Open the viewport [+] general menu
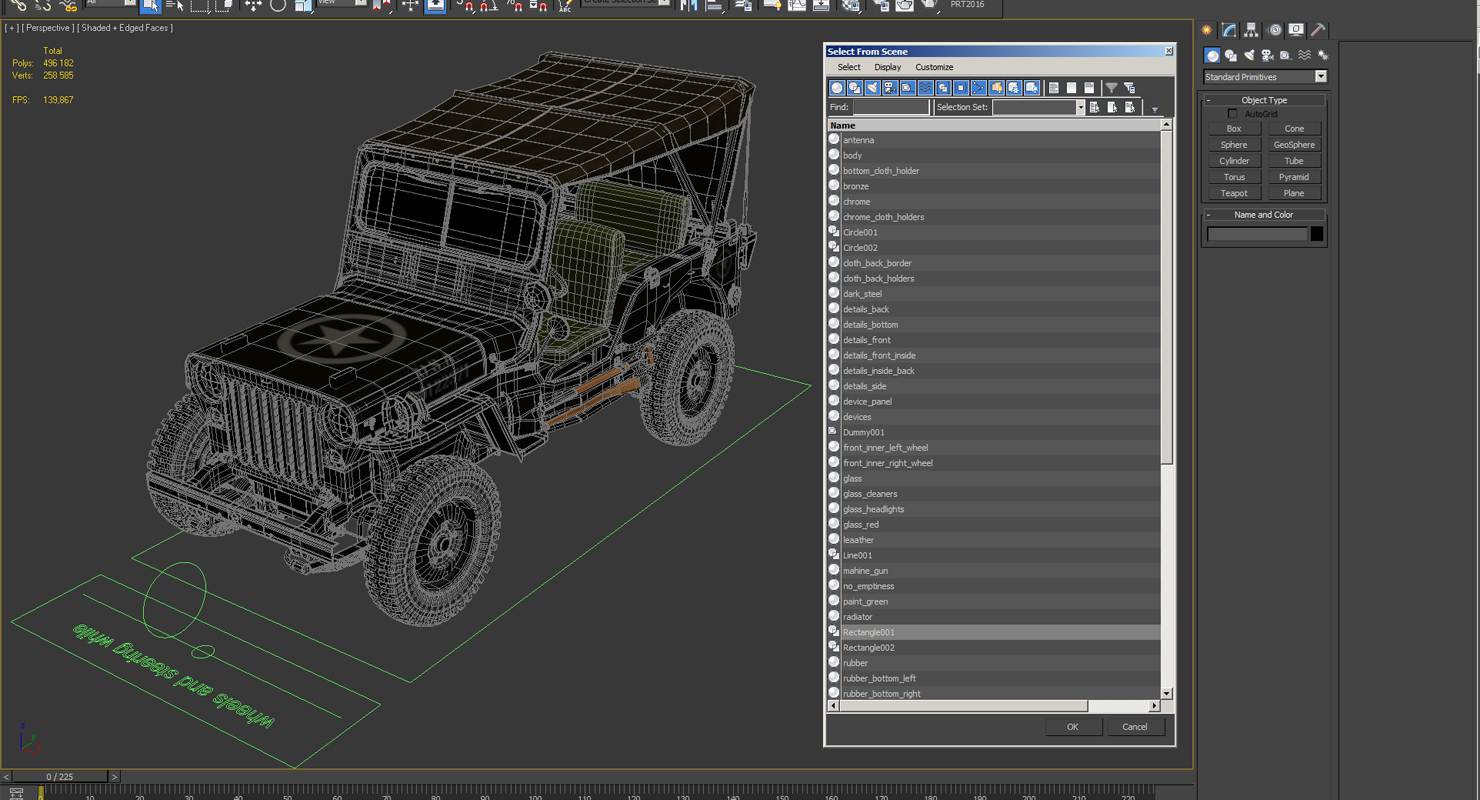Screen dimensions: 1480x800 (x=11, y=28)
